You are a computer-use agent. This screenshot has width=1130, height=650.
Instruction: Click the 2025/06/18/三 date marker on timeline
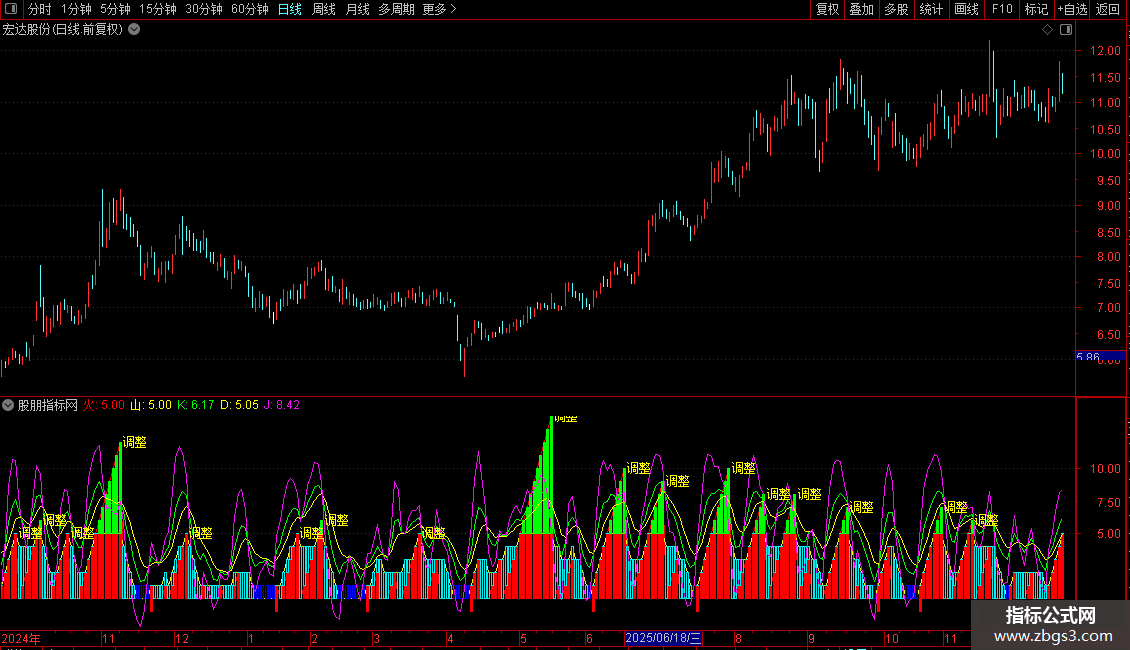(x=663, y=638)
